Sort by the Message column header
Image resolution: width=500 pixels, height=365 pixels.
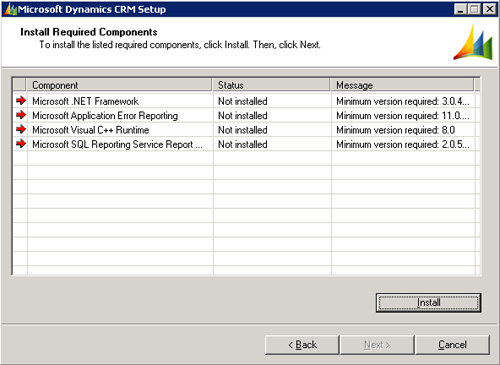(402, 85)
